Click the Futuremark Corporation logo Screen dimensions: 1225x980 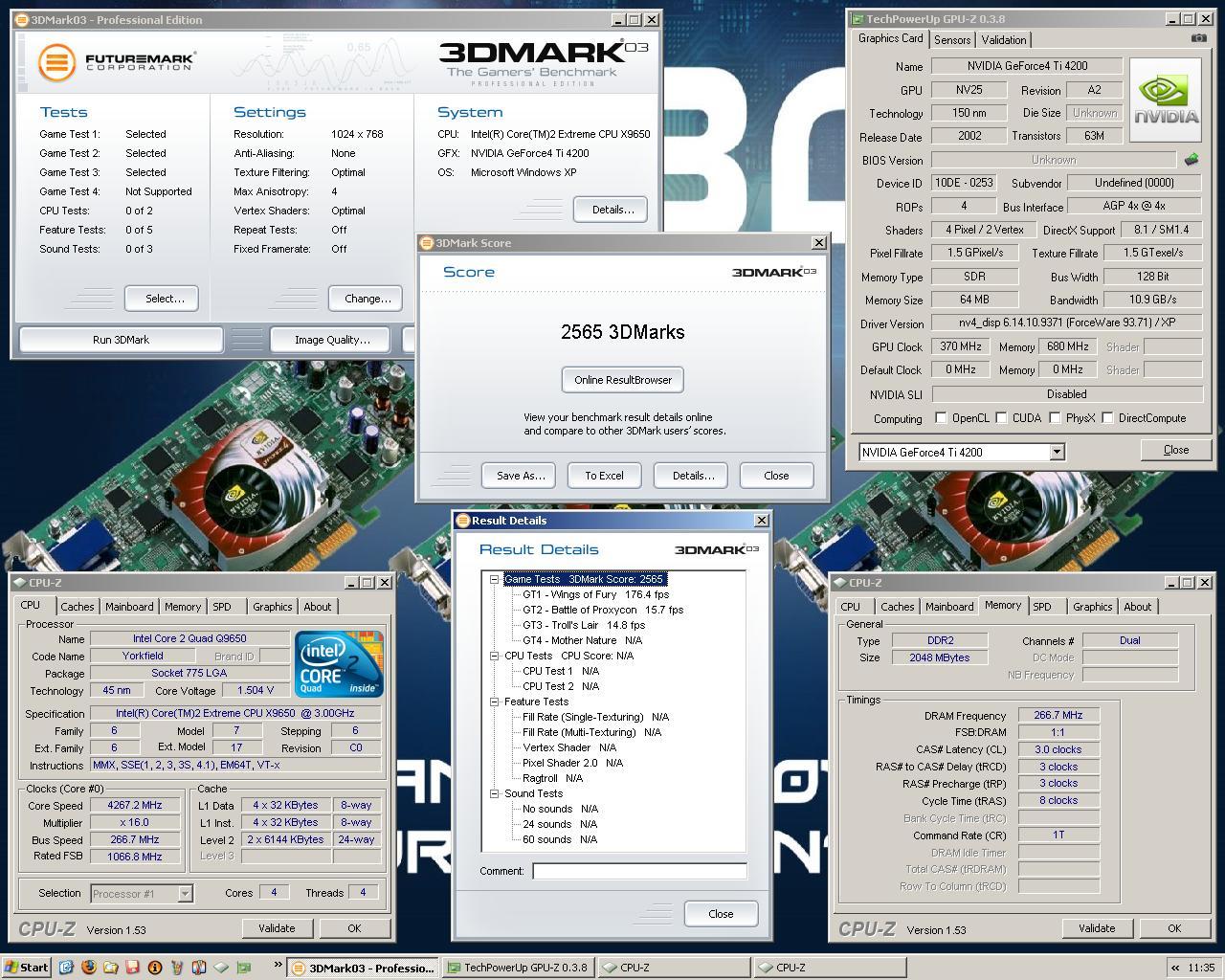[116, 62]
